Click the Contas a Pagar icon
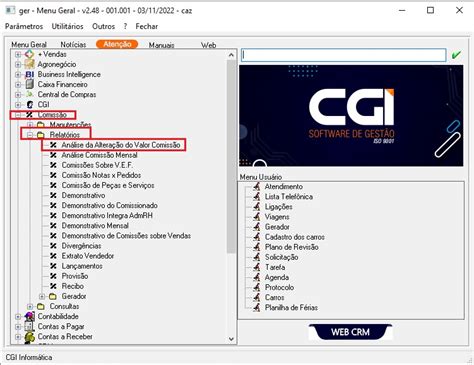This screenshot has width=474, height=365. coord(30,326)
